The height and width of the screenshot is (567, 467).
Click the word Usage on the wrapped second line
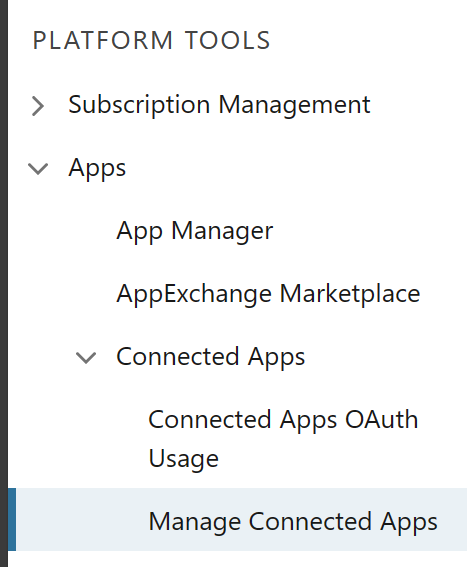pyautogui.click(x=184, y=459)
